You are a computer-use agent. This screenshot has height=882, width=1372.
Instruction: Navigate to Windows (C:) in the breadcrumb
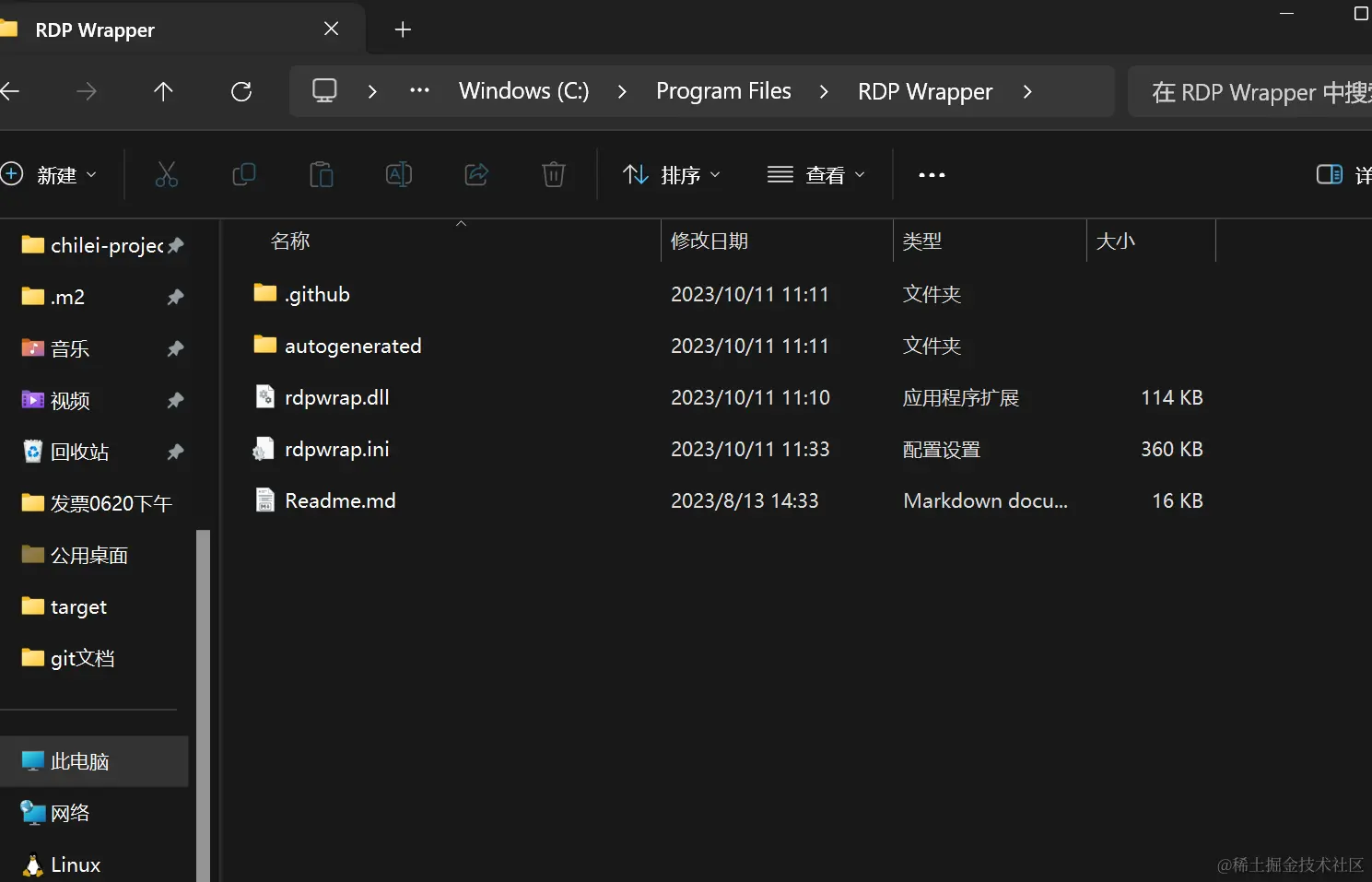(x=523, y=91)
